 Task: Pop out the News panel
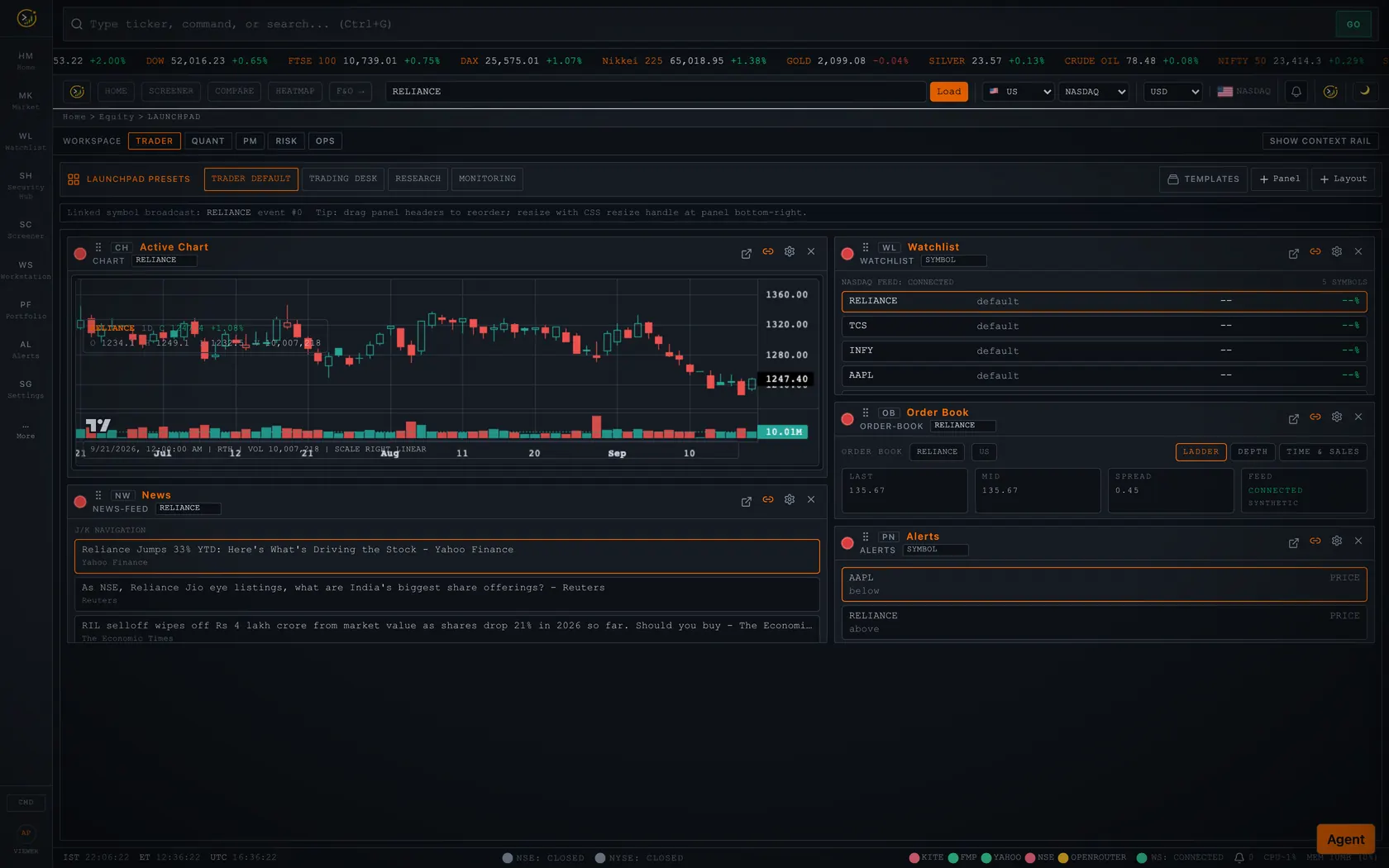(x=747, y=501)
